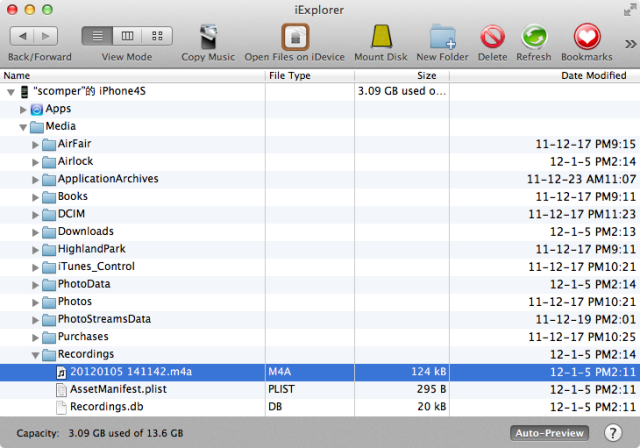
Task: Sort by the Size column header
Action: coord(402,75)
